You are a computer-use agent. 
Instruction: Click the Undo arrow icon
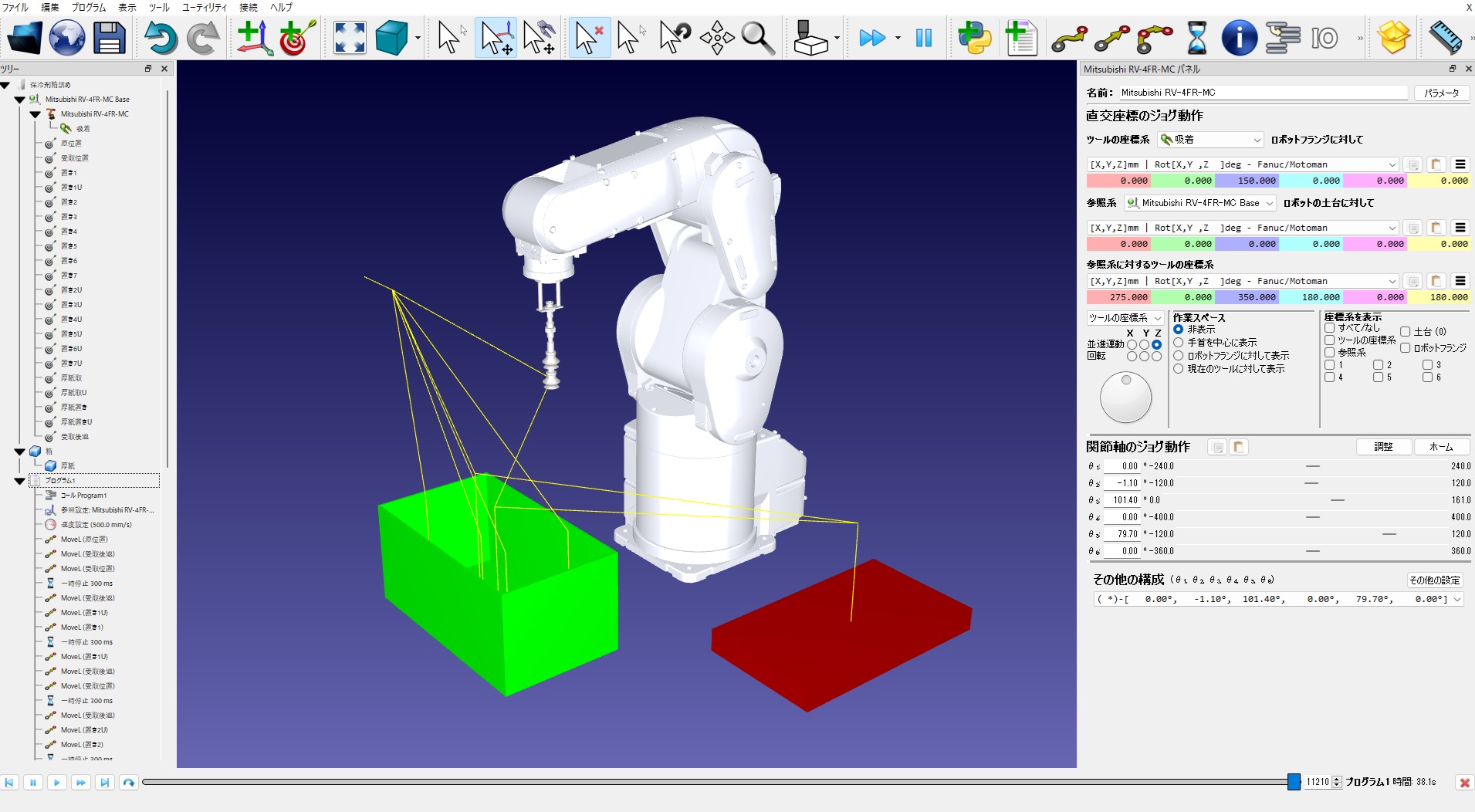pyautogui.click(x=160, y=38)
